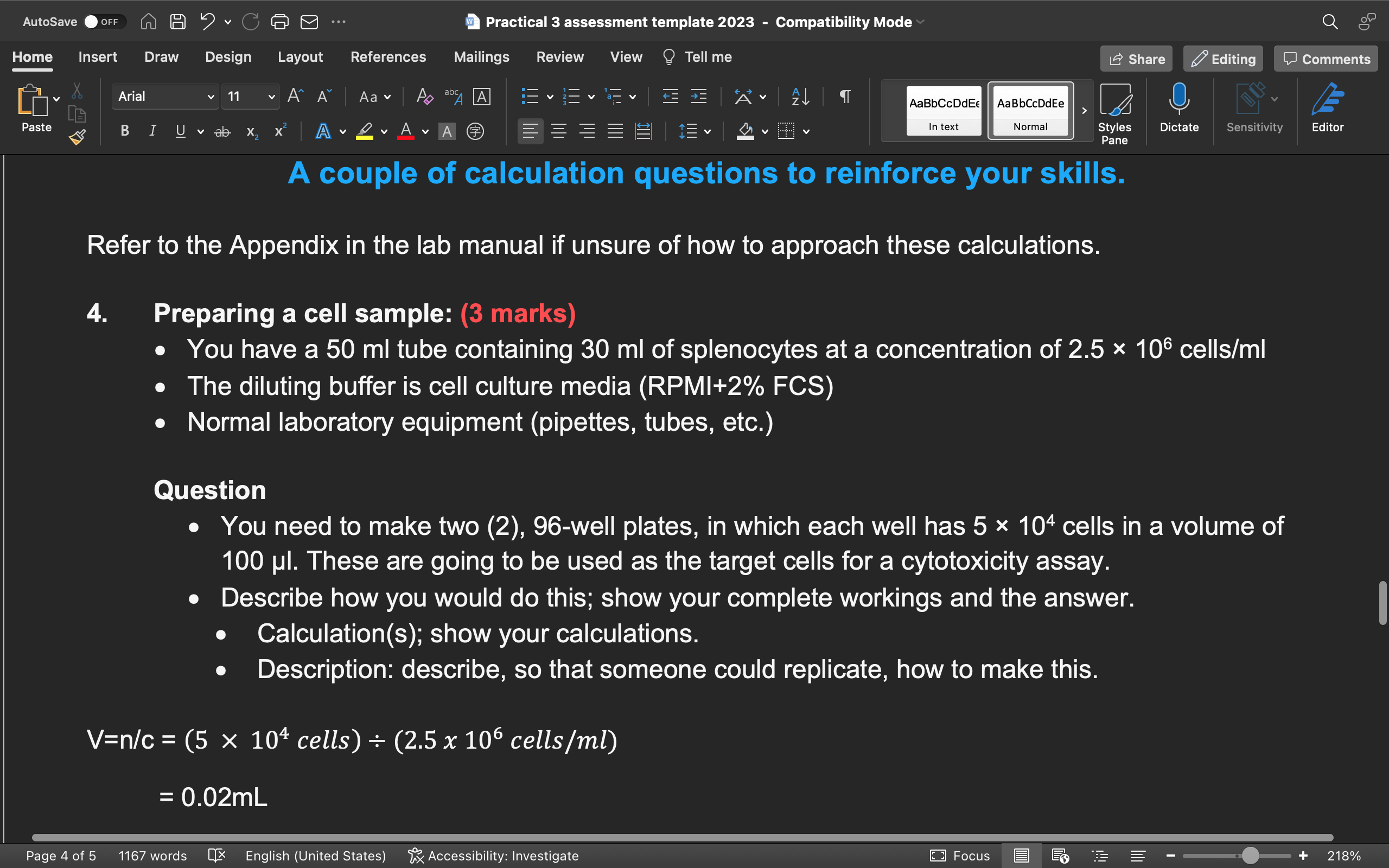
Task: Click the Sort icon
Action: [x=799, y=97]
